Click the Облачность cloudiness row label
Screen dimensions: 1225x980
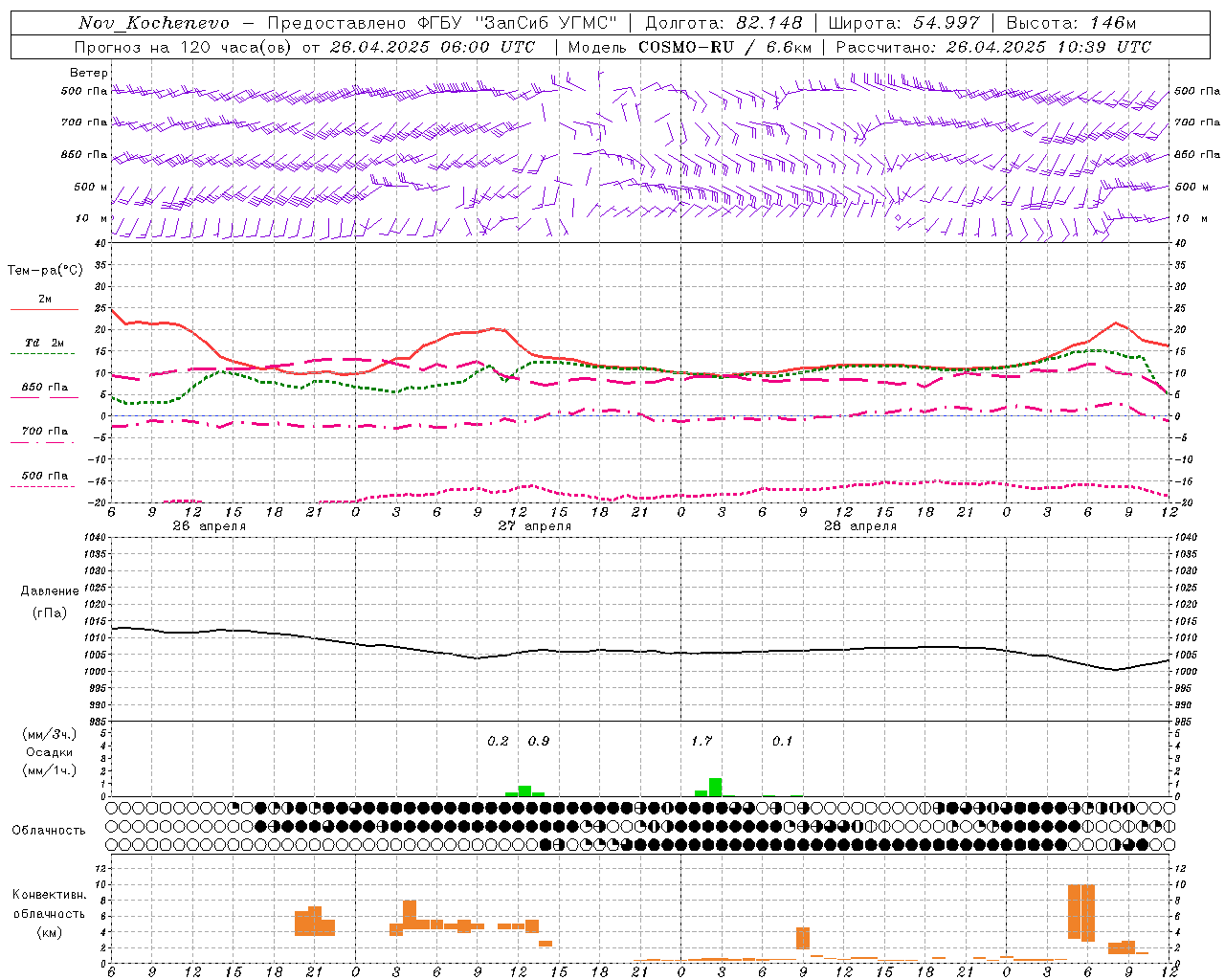pyautogui.click(x=48, y=831)
